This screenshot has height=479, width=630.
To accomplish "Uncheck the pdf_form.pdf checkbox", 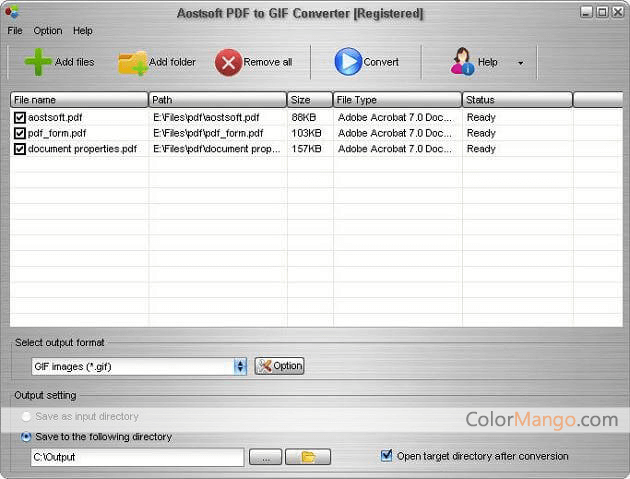I will (20, 133).
